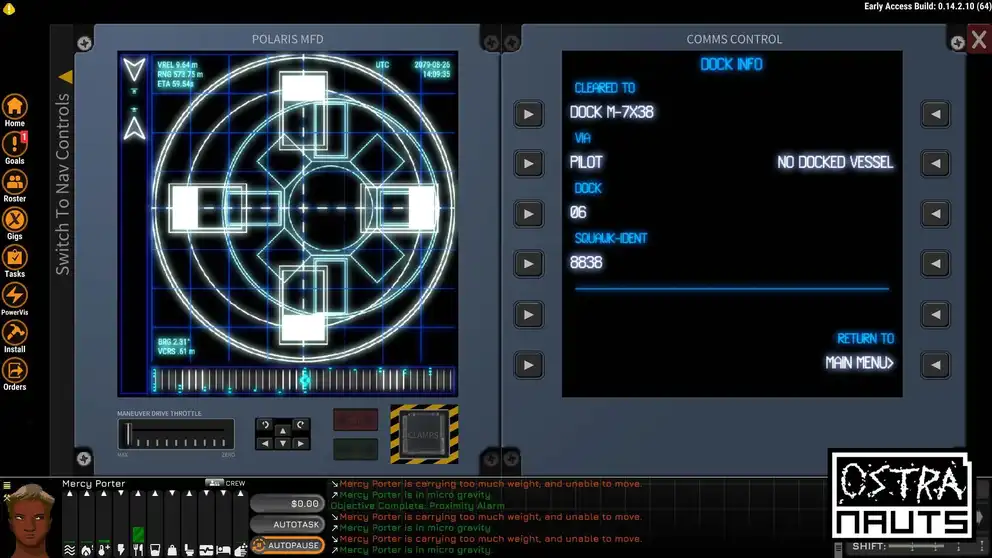Click the red indicator button beside CLAMPS
This screenshot has height=558, width=992.
click(x=356, y=420)
